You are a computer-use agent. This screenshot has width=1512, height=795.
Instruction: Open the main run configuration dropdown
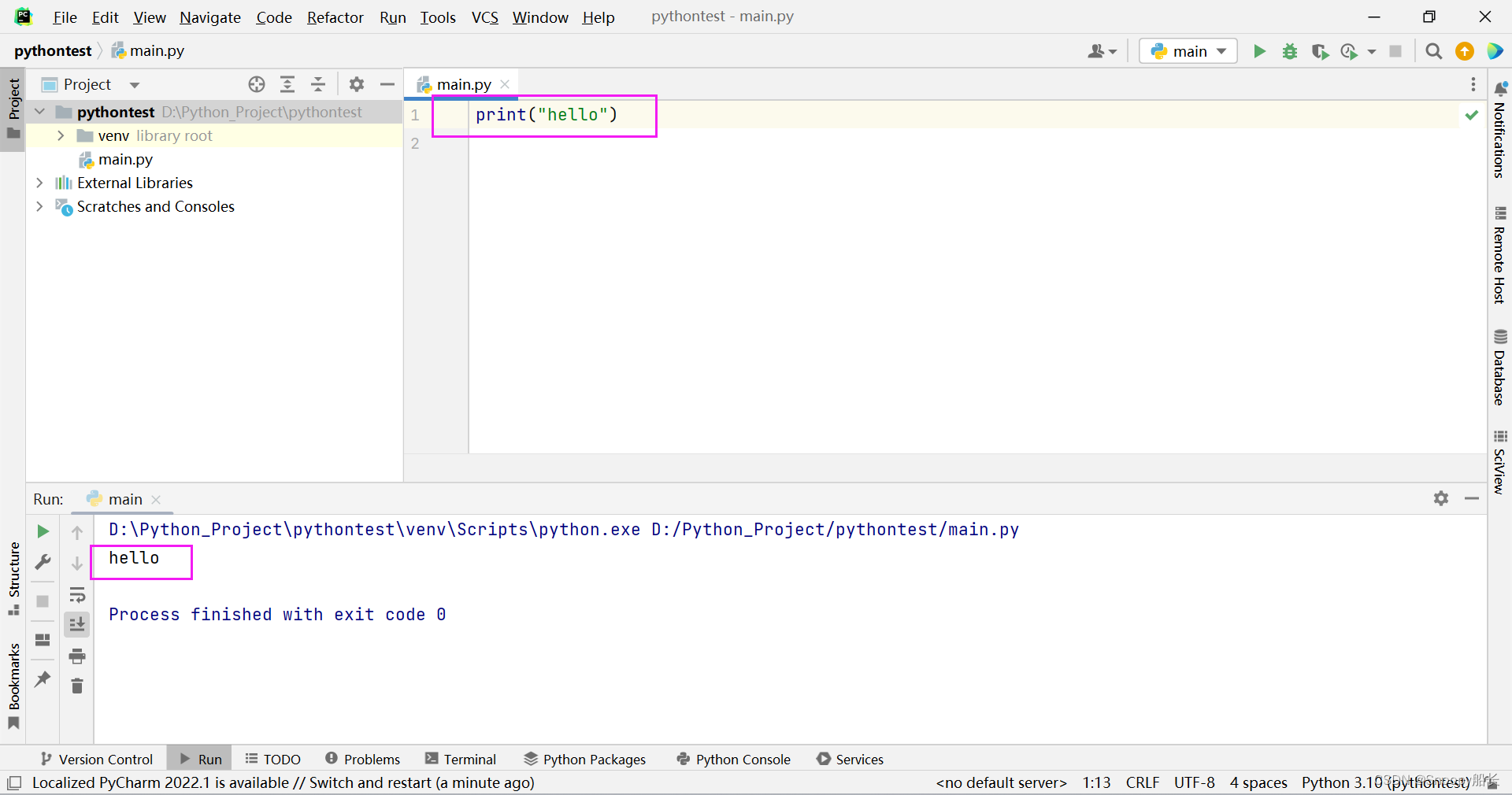click(x=1188, y=51)
